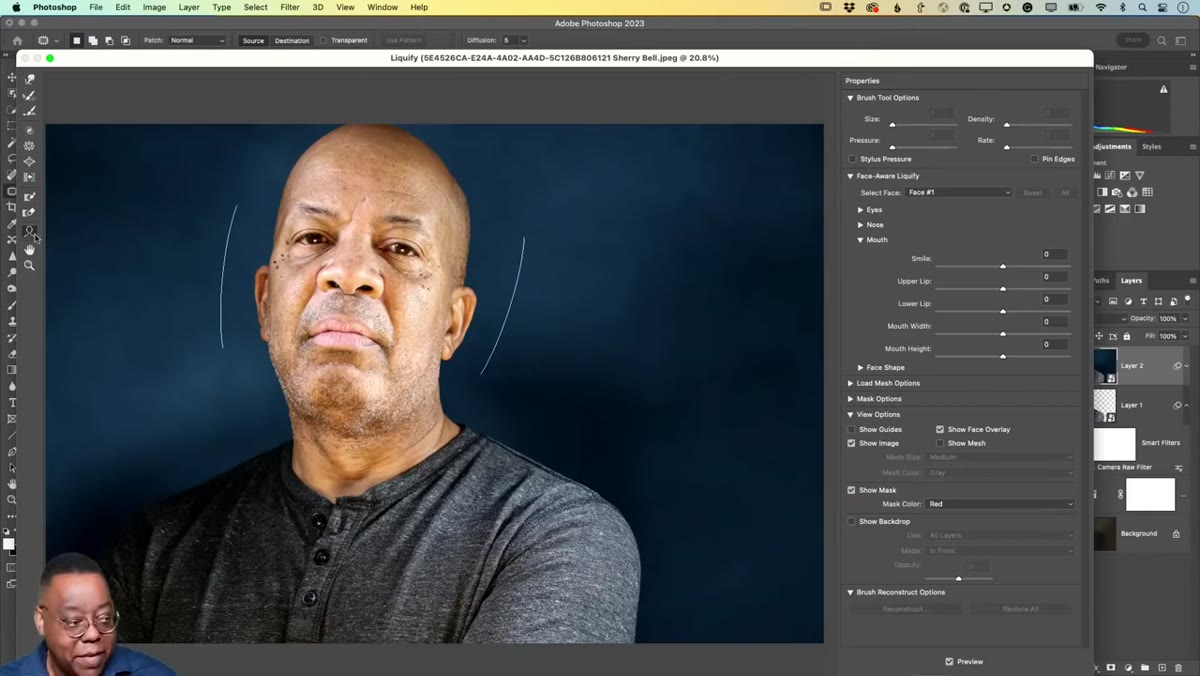The width and height of the screenshot is (1200, 676).
Task: Open the Mask Color dropdown
Action: 1001,504
